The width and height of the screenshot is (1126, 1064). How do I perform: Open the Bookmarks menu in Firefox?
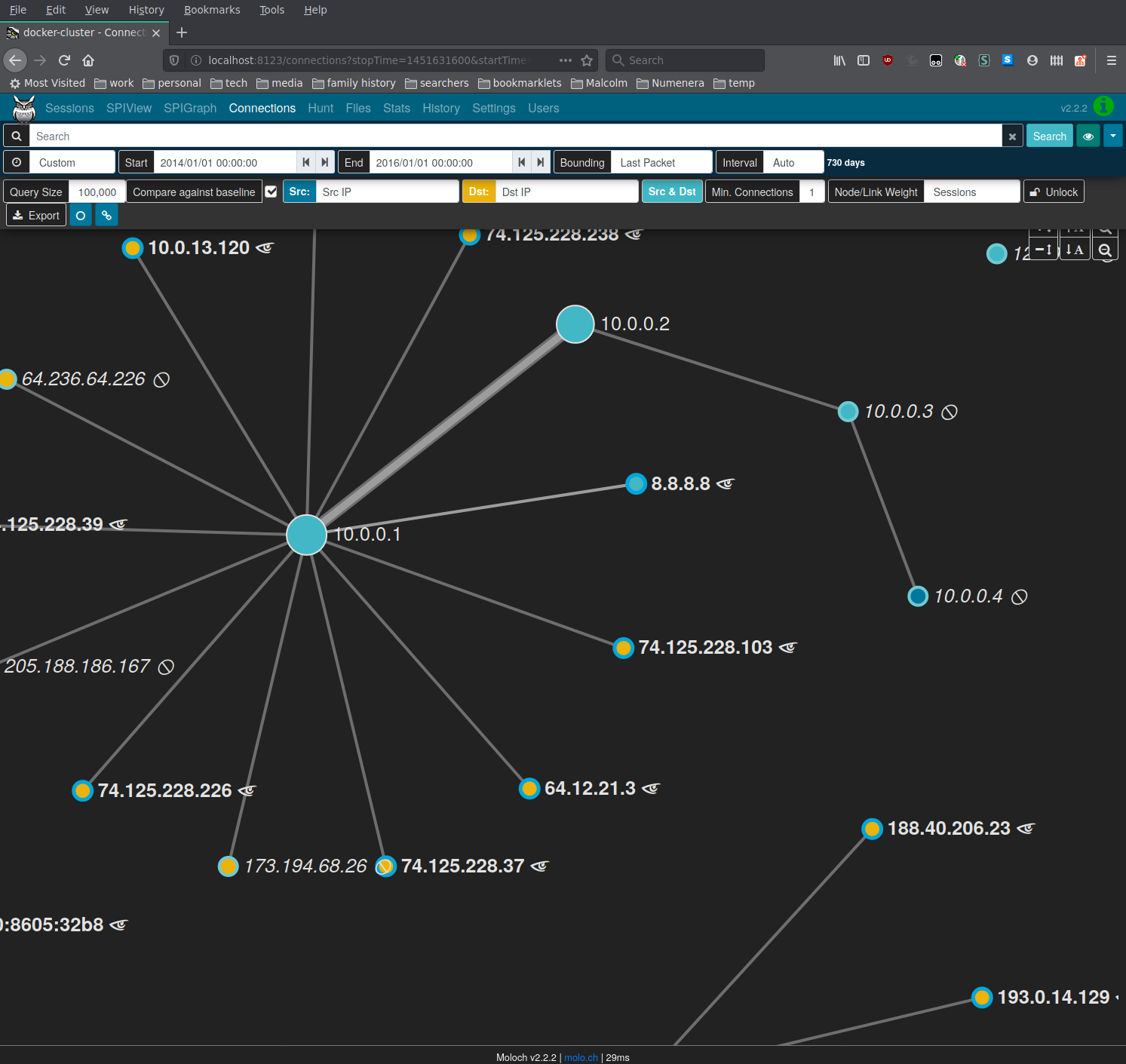(211, 9)
